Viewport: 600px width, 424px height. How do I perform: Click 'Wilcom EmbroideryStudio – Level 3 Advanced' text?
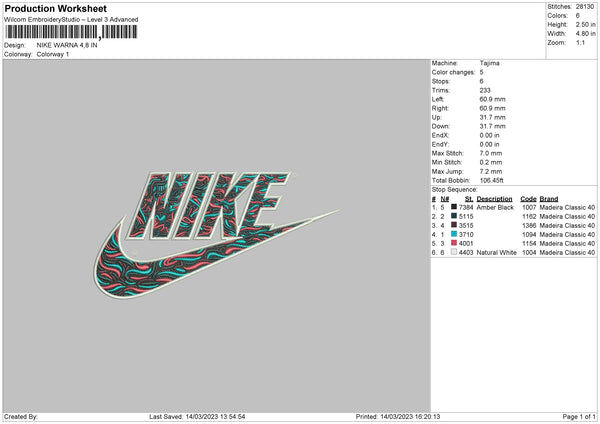(71, 20)
